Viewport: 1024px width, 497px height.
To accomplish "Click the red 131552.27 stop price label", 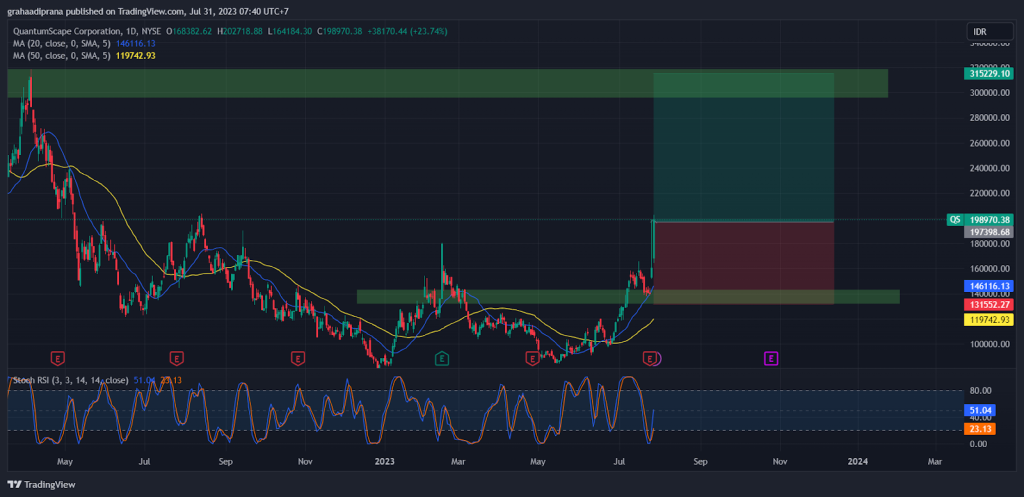I will click(x=988, y=304).
